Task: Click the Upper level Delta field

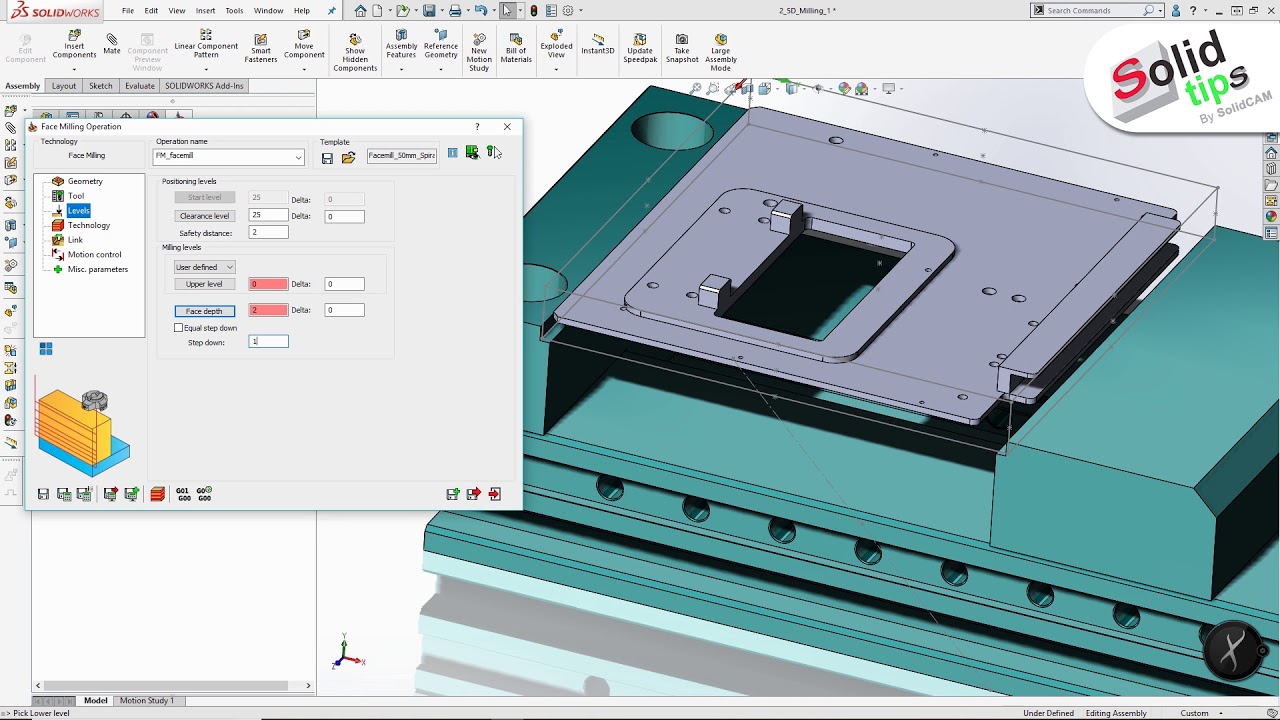Action: [344, 284]
